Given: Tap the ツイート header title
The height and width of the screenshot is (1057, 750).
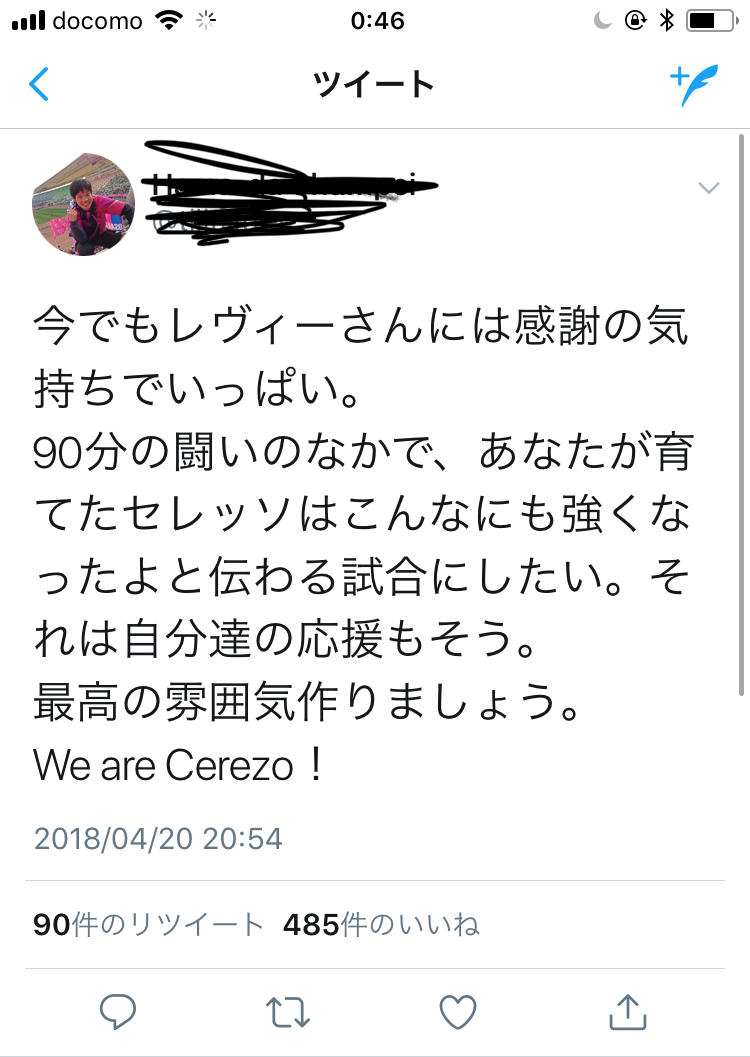Looking at the screenshot, I should [x=374, y=84].
